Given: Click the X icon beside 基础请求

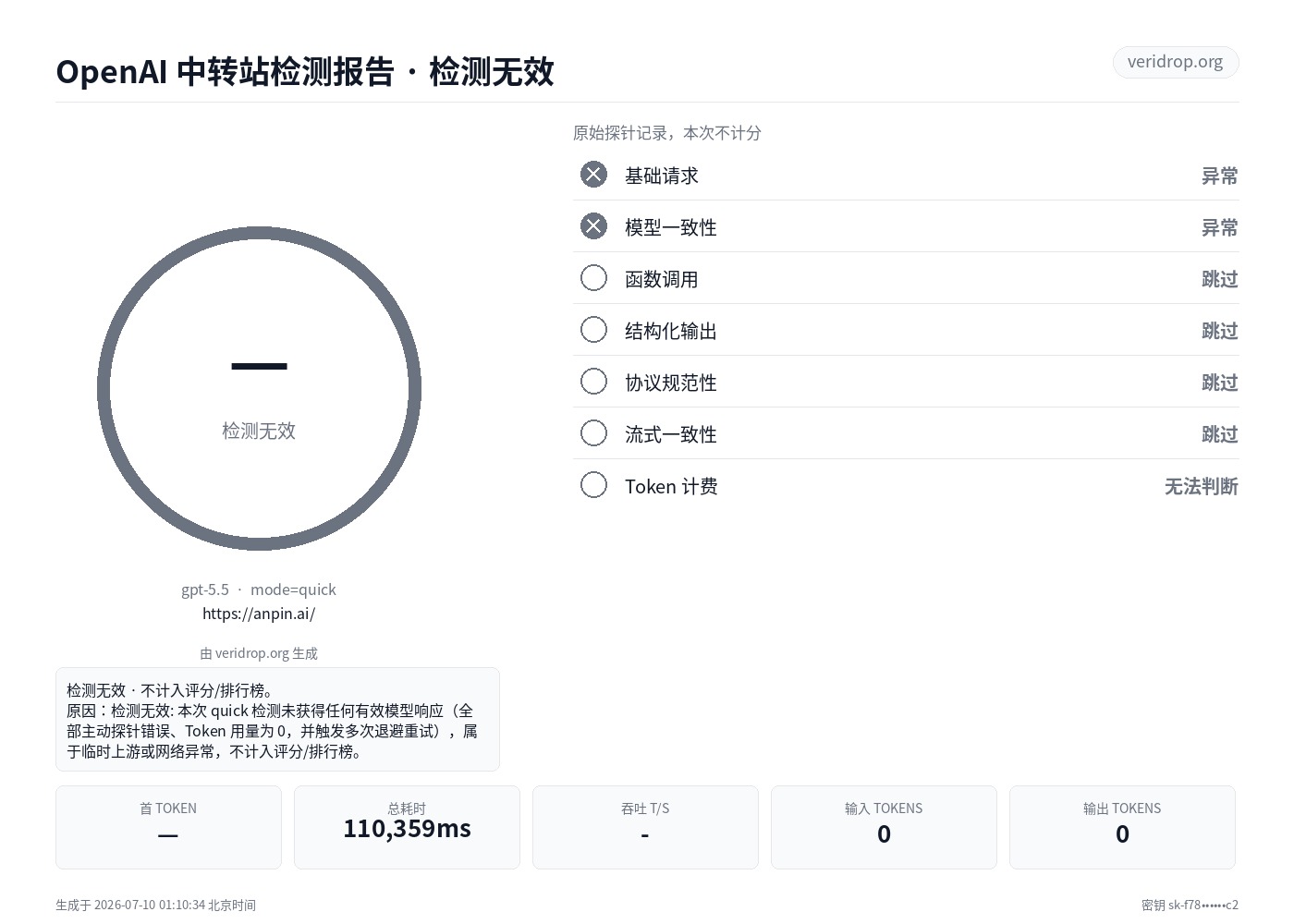Looking at the screenshot, I should point(593,175).
